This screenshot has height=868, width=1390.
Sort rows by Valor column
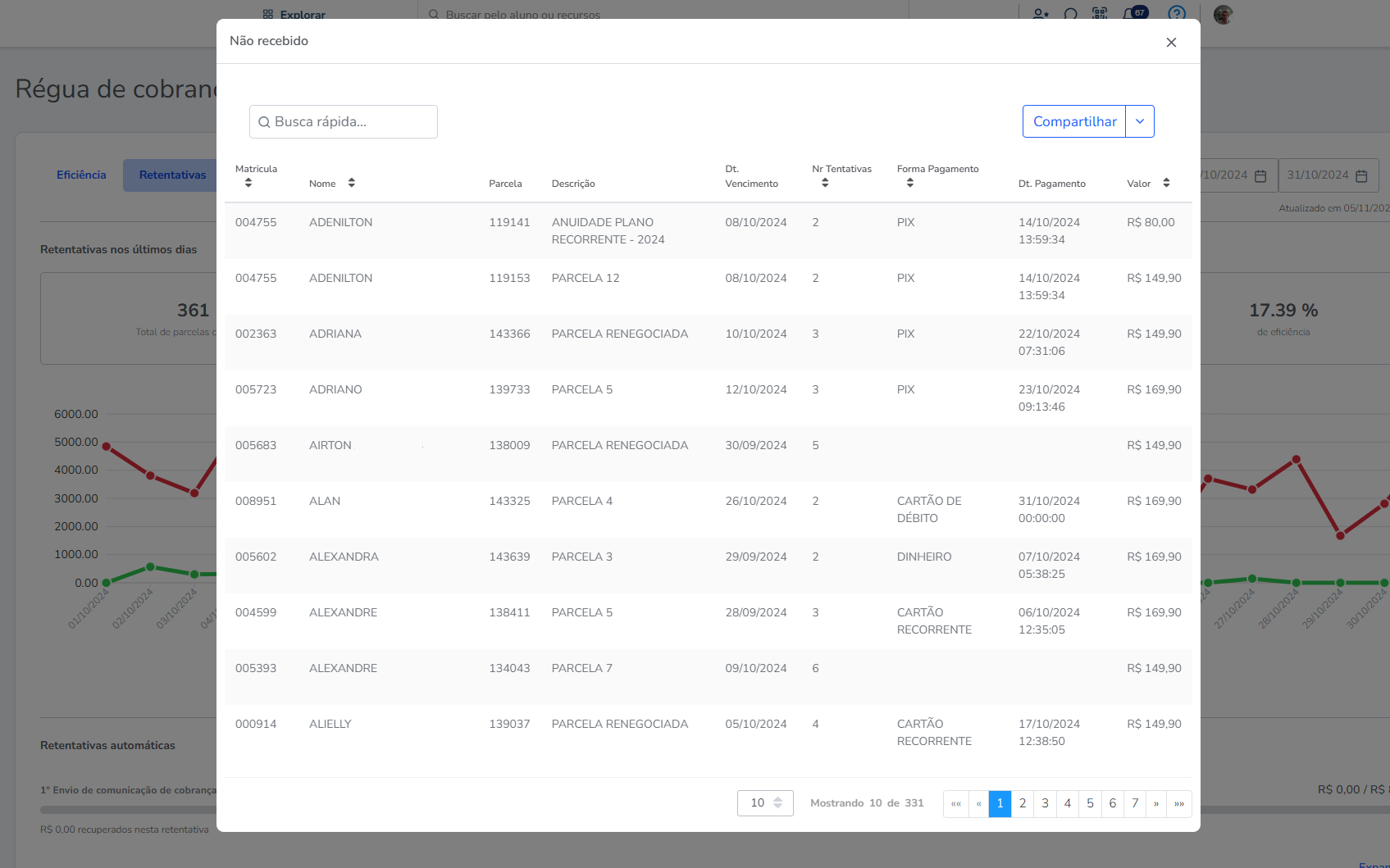tap(1166, 183)
